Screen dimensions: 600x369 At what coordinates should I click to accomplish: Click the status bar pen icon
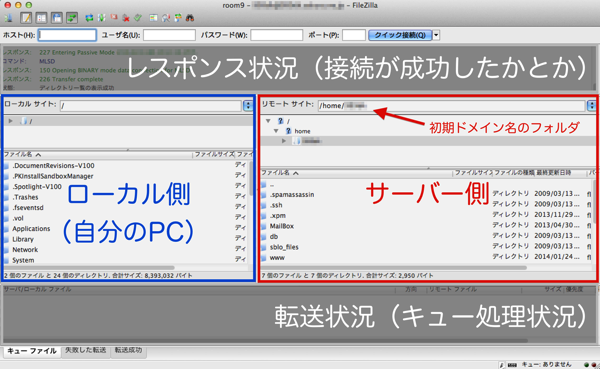coord(502,365)
